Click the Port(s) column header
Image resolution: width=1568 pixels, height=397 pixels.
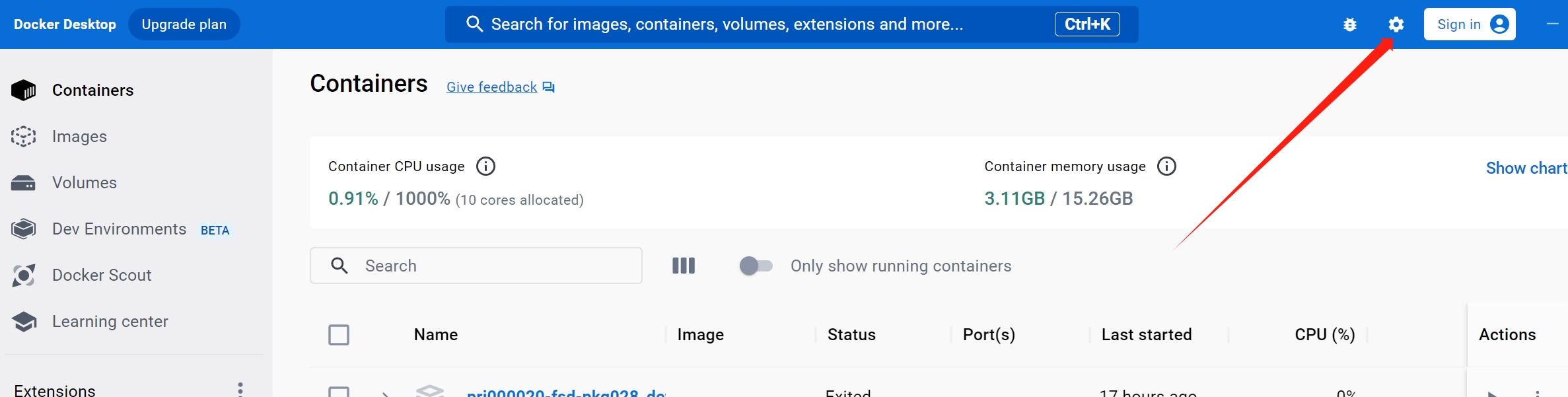click(x=989, y=335)
